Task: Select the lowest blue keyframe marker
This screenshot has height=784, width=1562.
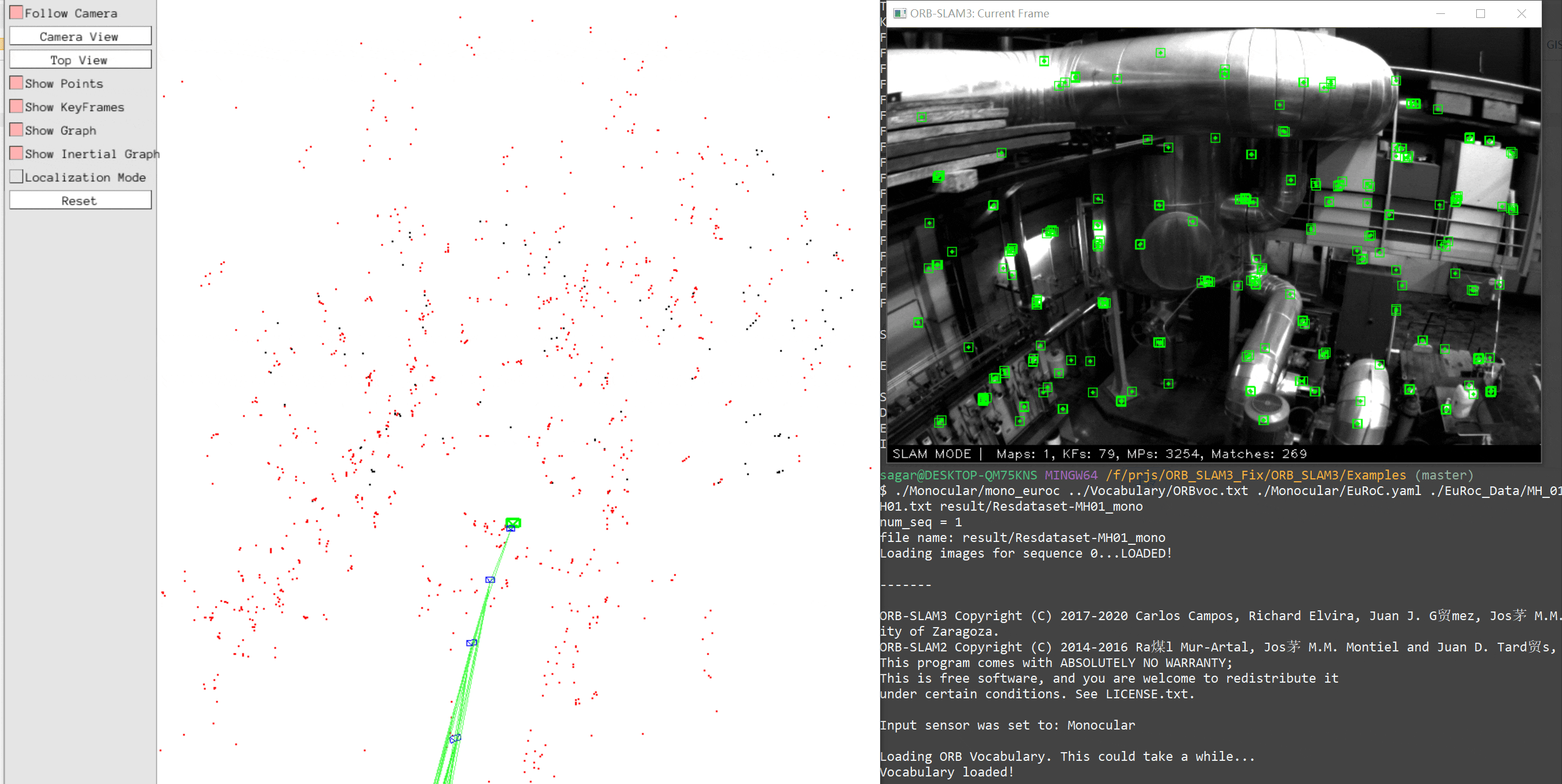Action: (x=455, y=738)
